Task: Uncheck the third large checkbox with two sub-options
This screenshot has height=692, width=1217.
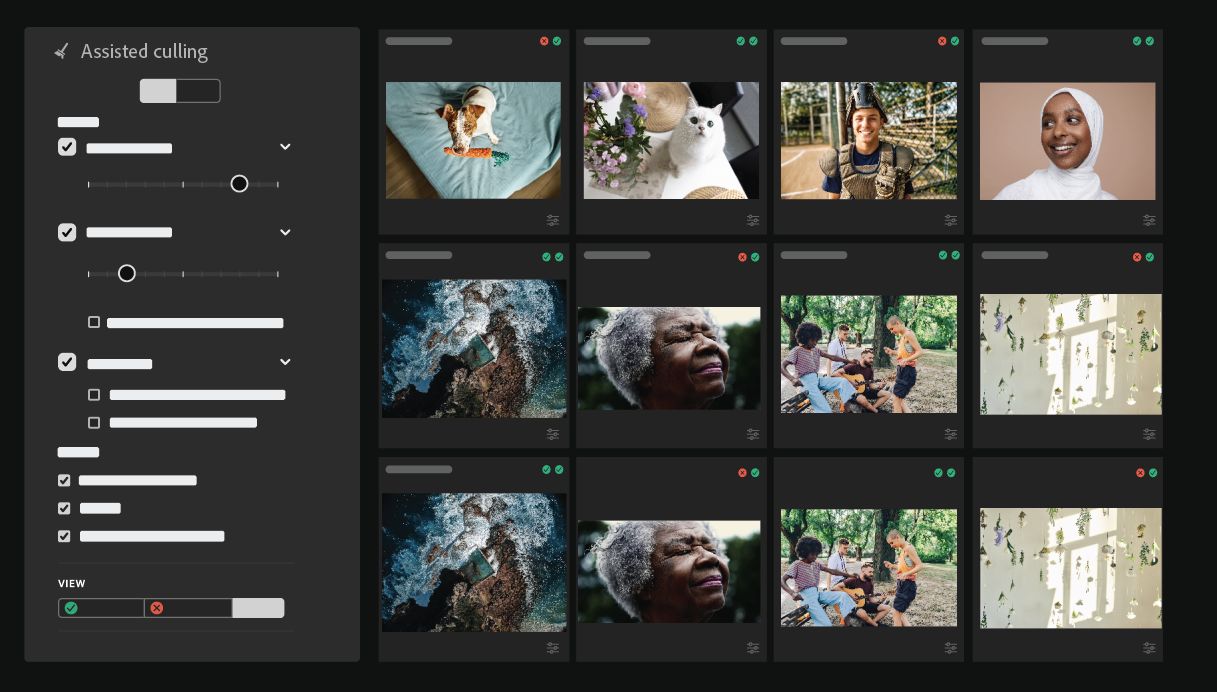Action: 67,362
